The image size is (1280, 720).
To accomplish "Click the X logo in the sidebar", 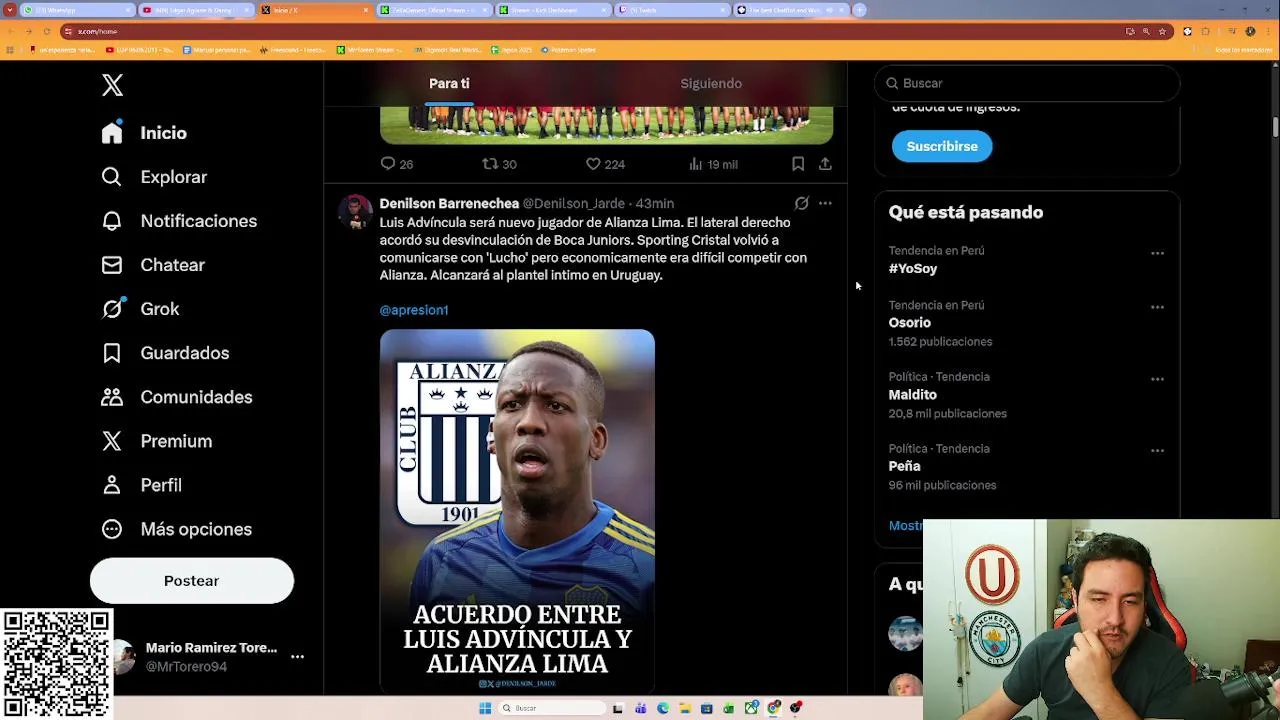I will [112, 85].
